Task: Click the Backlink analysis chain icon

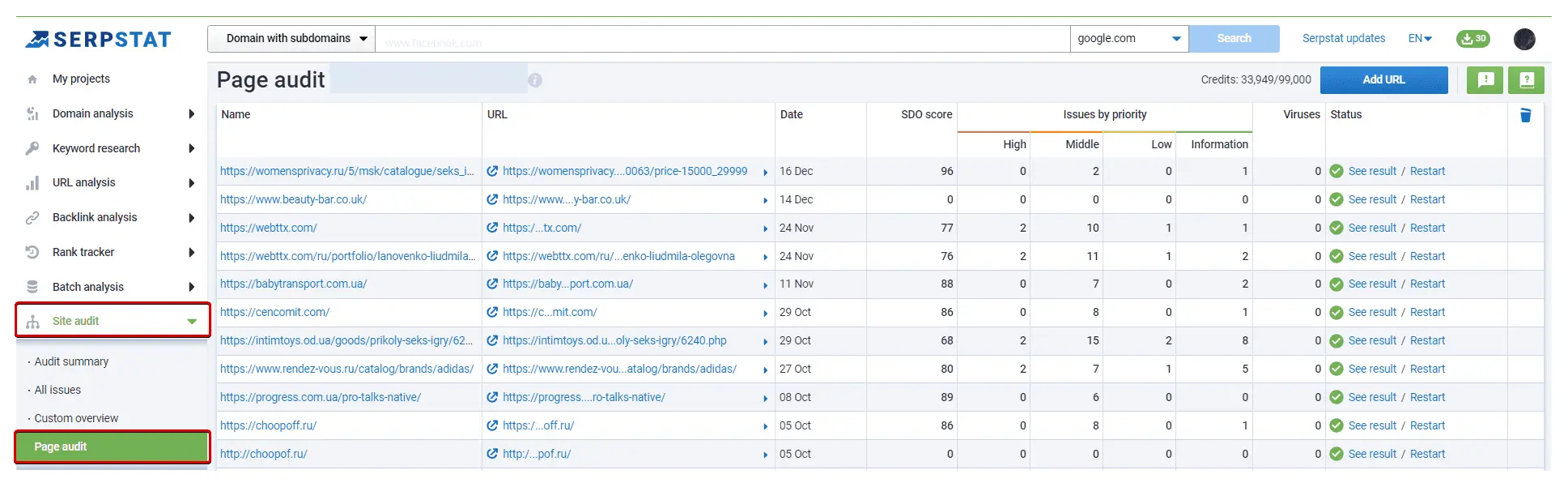Action: tap(32, 218)
